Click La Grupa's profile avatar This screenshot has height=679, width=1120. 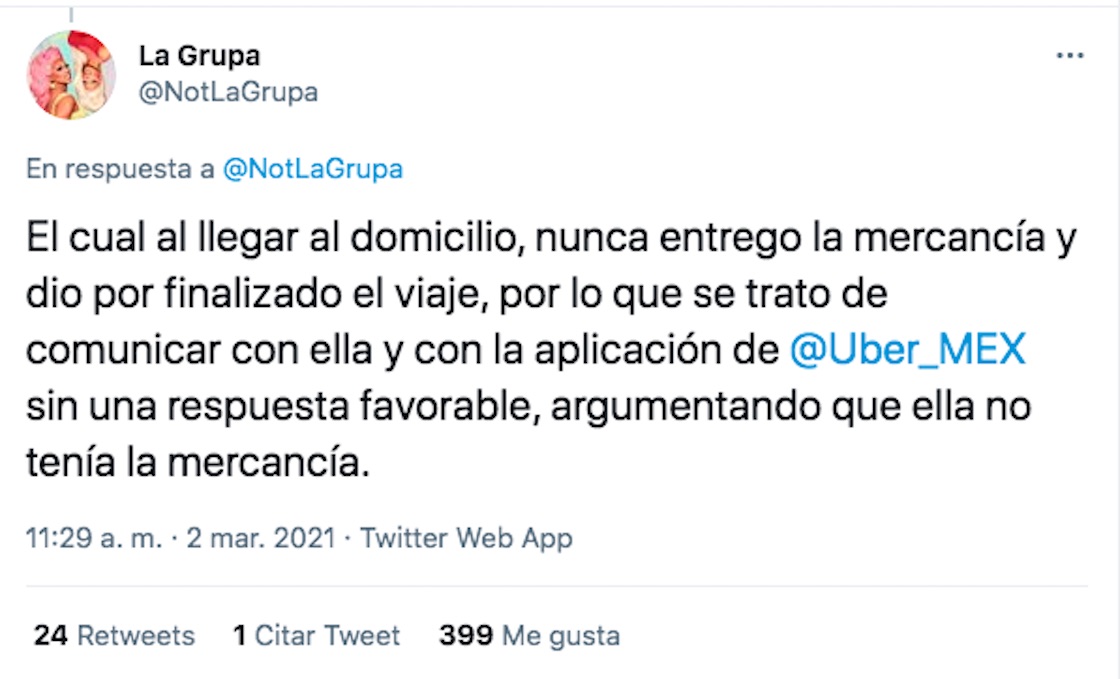pyautogui.click(x=72, y=75)
